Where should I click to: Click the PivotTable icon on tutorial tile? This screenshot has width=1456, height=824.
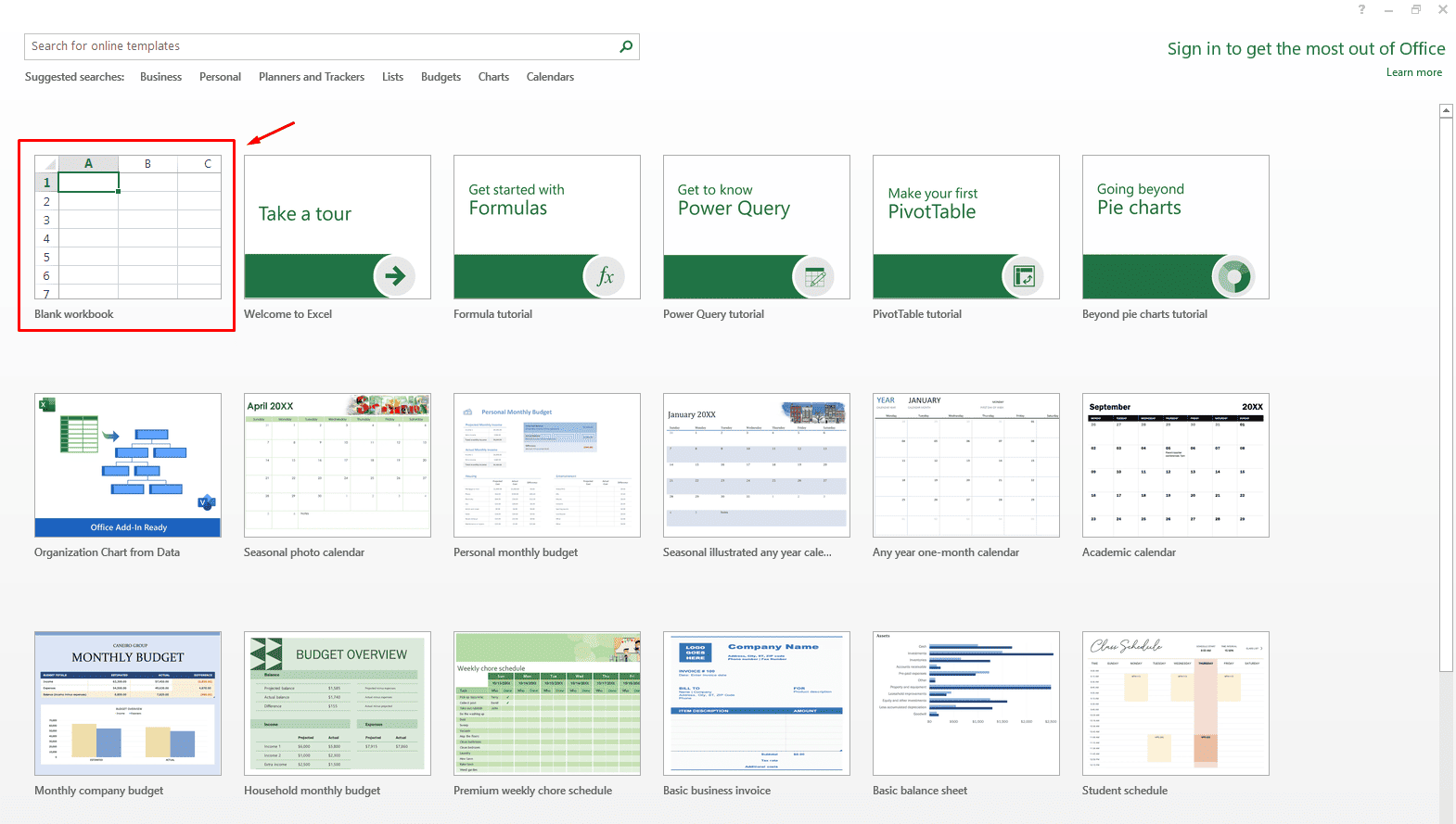1024,276
